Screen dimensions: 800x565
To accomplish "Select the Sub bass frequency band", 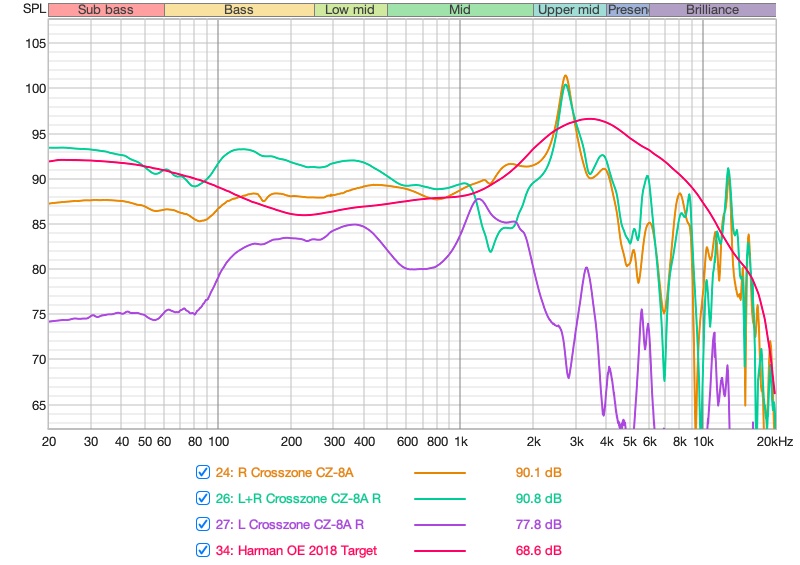I will (x=106, y=10).
